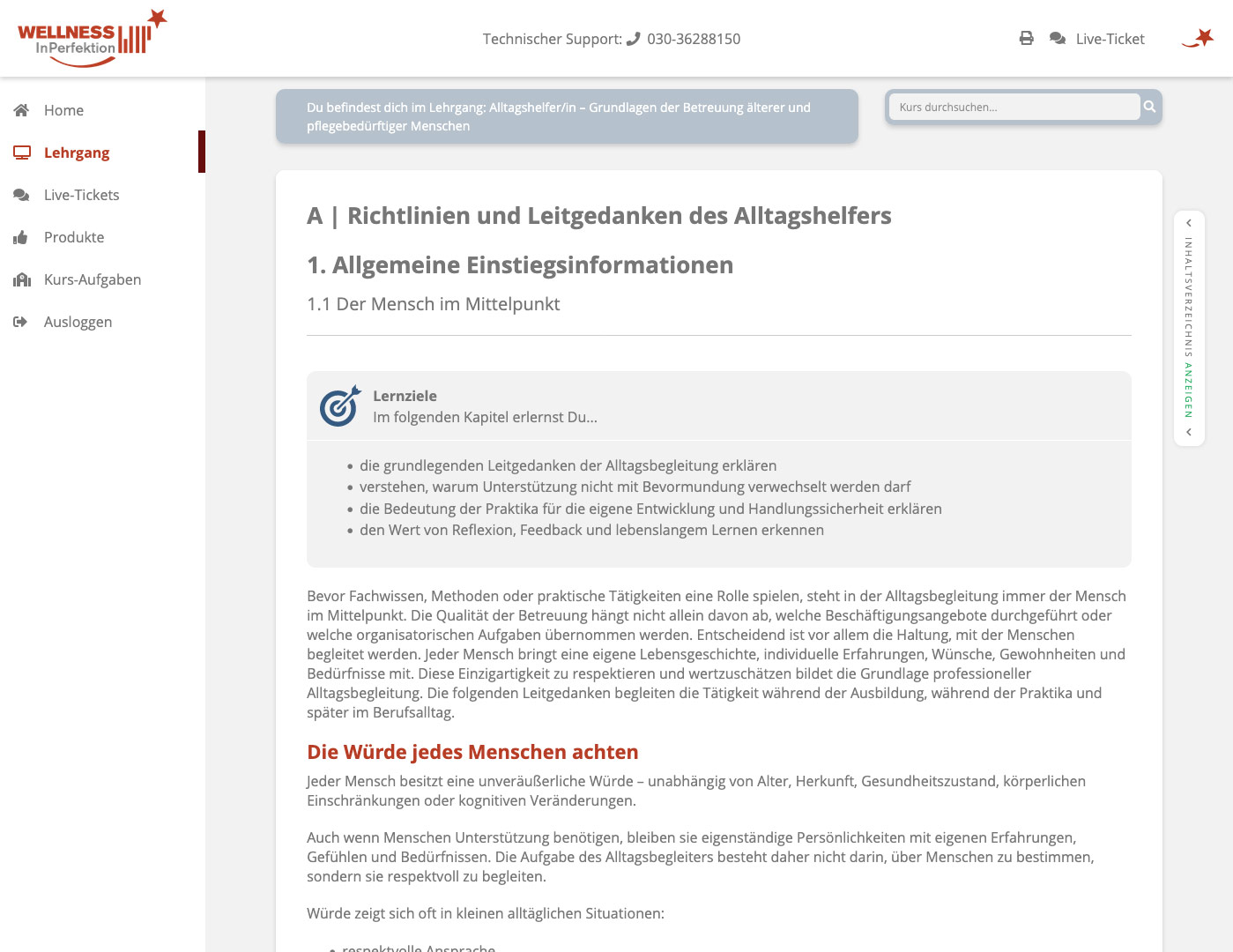Click the Kurs-Aufgaben icon in sidebar

coord(22,279)
